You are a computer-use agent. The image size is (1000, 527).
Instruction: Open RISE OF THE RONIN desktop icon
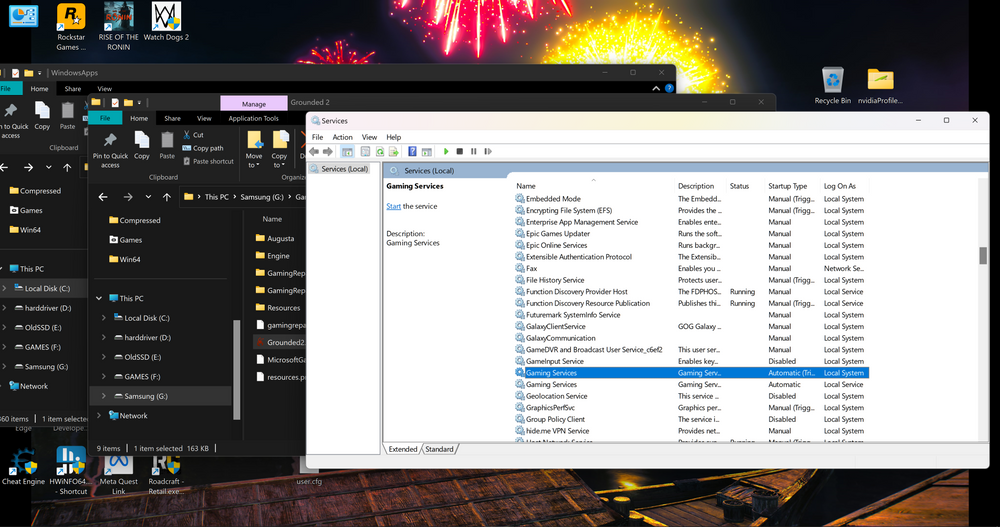coord(119,27)
